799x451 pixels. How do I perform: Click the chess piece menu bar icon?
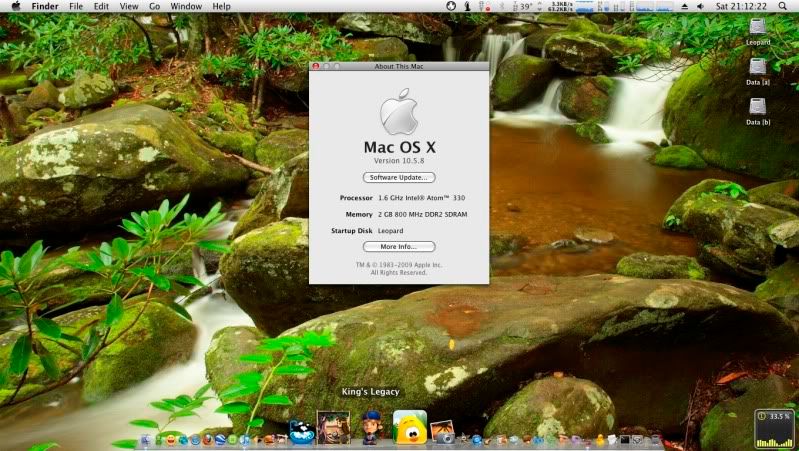pos(467,6)
